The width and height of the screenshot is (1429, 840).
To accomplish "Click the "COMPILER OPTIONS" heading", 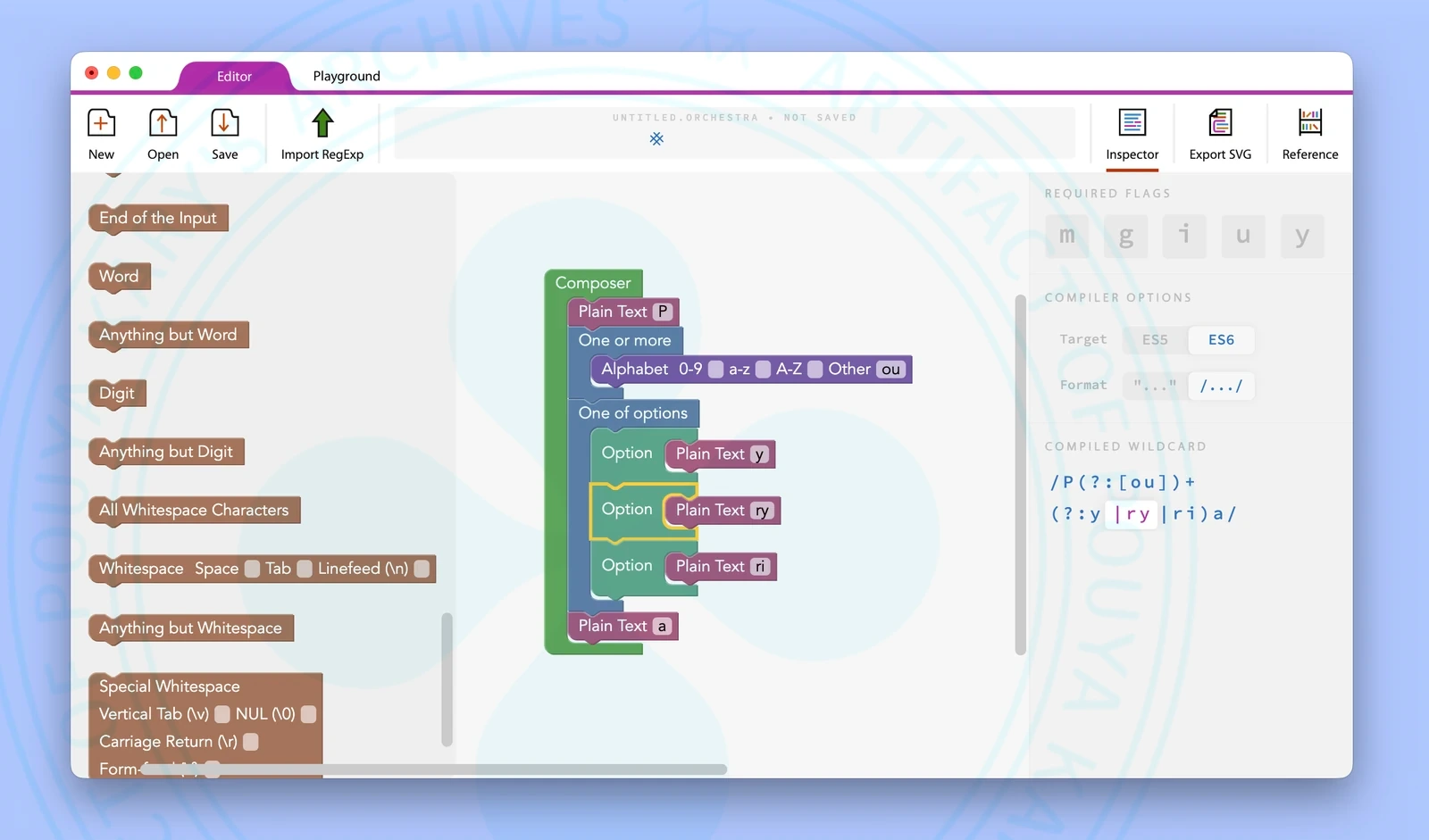I will click(1118, 298).
